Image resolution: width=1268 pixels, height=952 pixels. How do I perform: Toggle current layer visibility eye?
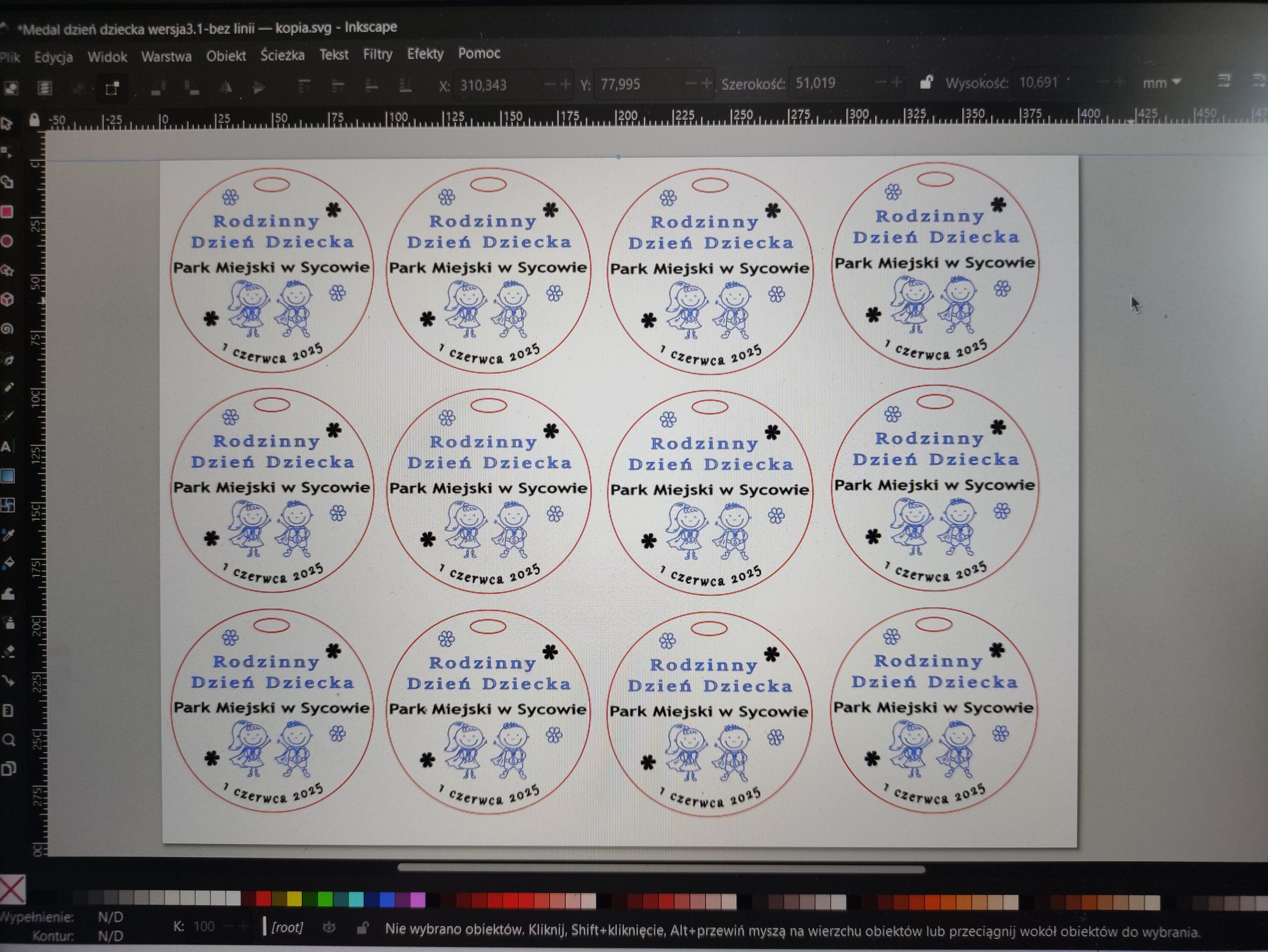[x=329, y=927]
